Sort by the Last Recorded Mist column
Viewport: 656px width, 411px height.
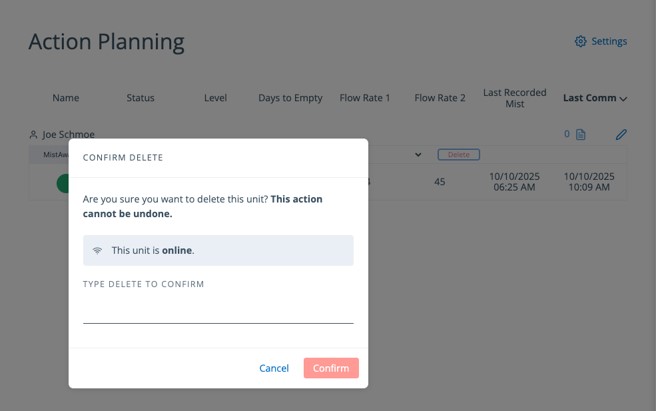click(x=514, y=98)
